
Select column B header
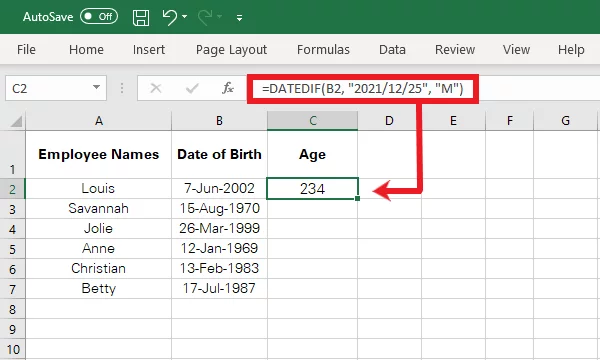(219, 121)
